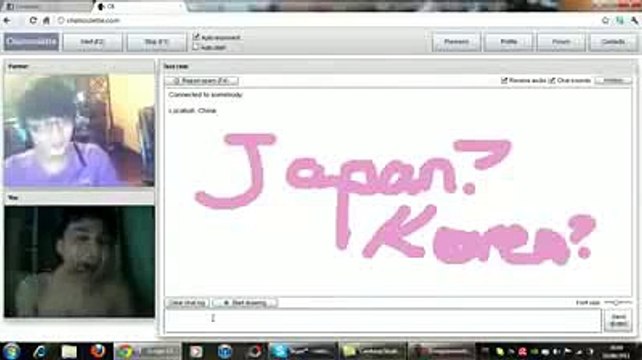642x360 pixels.
Task: Click the Send (Enter) button
Action: click(x=618, y=320)
